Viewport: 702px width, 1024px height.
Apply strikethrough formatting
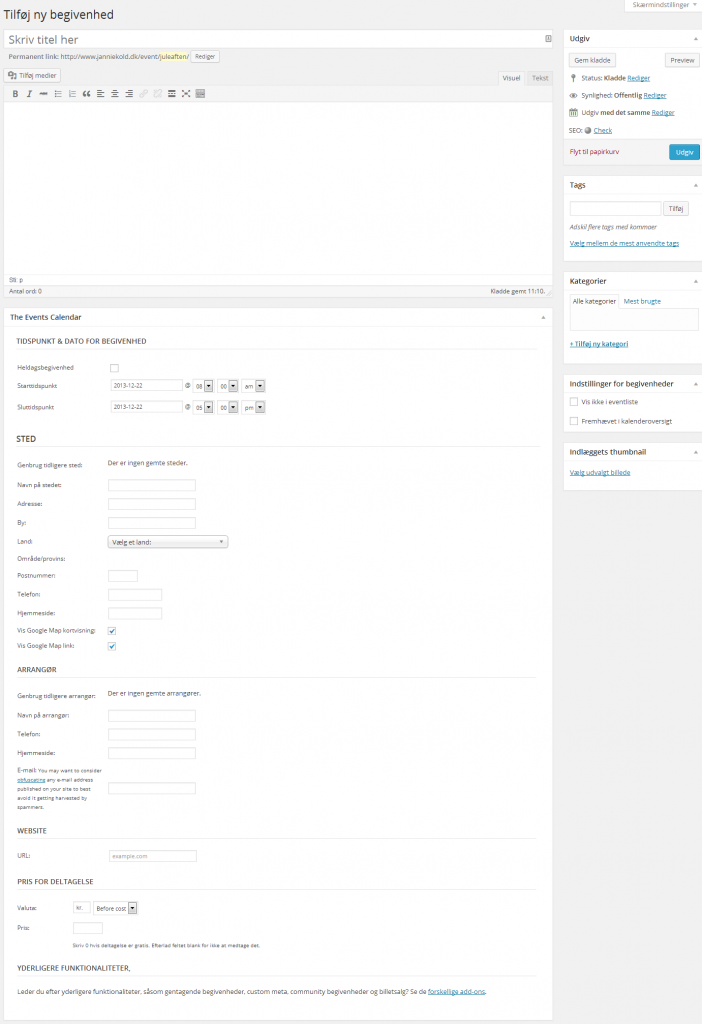tap(43, 94)
